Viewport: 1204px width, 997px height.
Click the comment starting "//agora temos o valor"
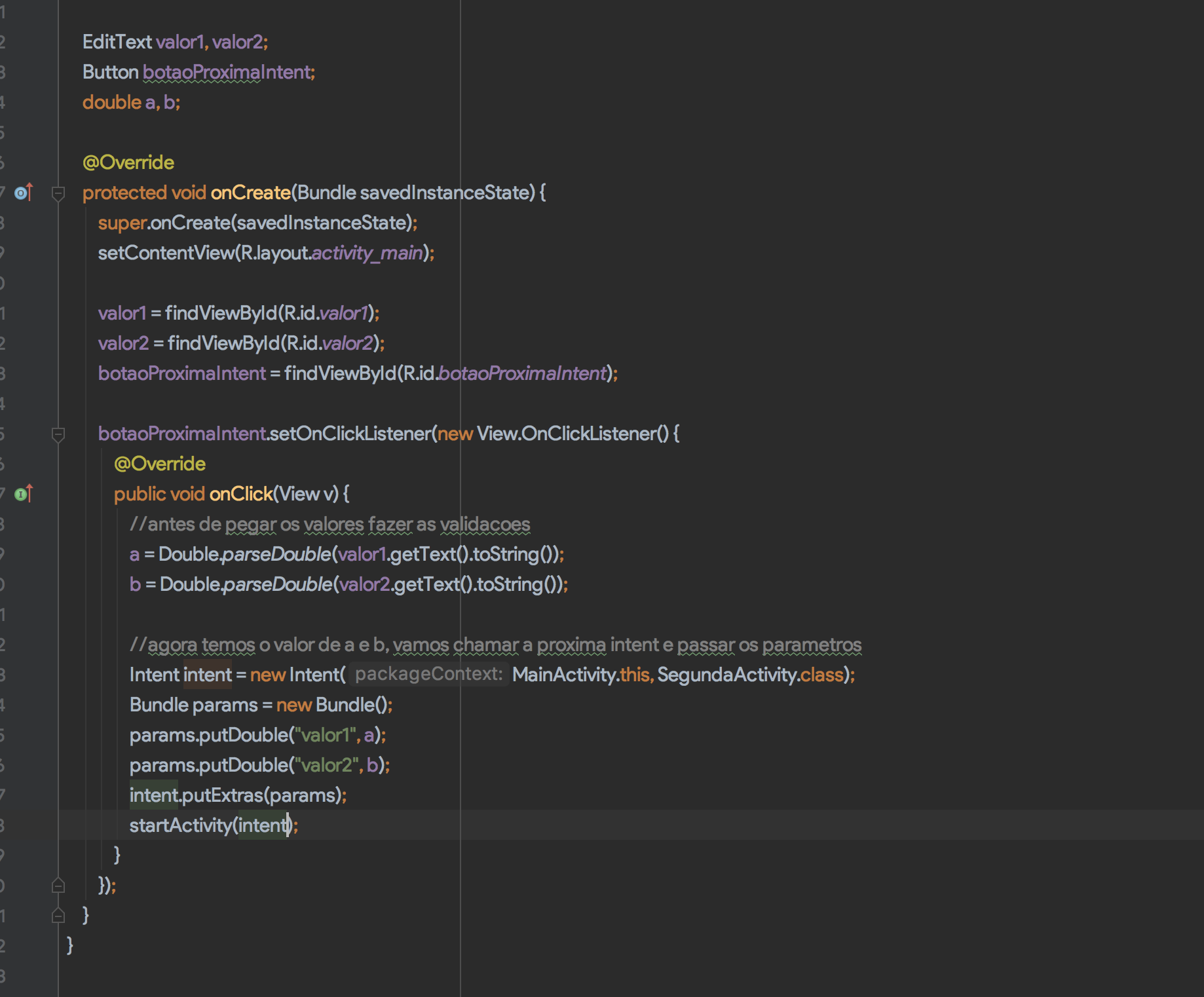496,645
